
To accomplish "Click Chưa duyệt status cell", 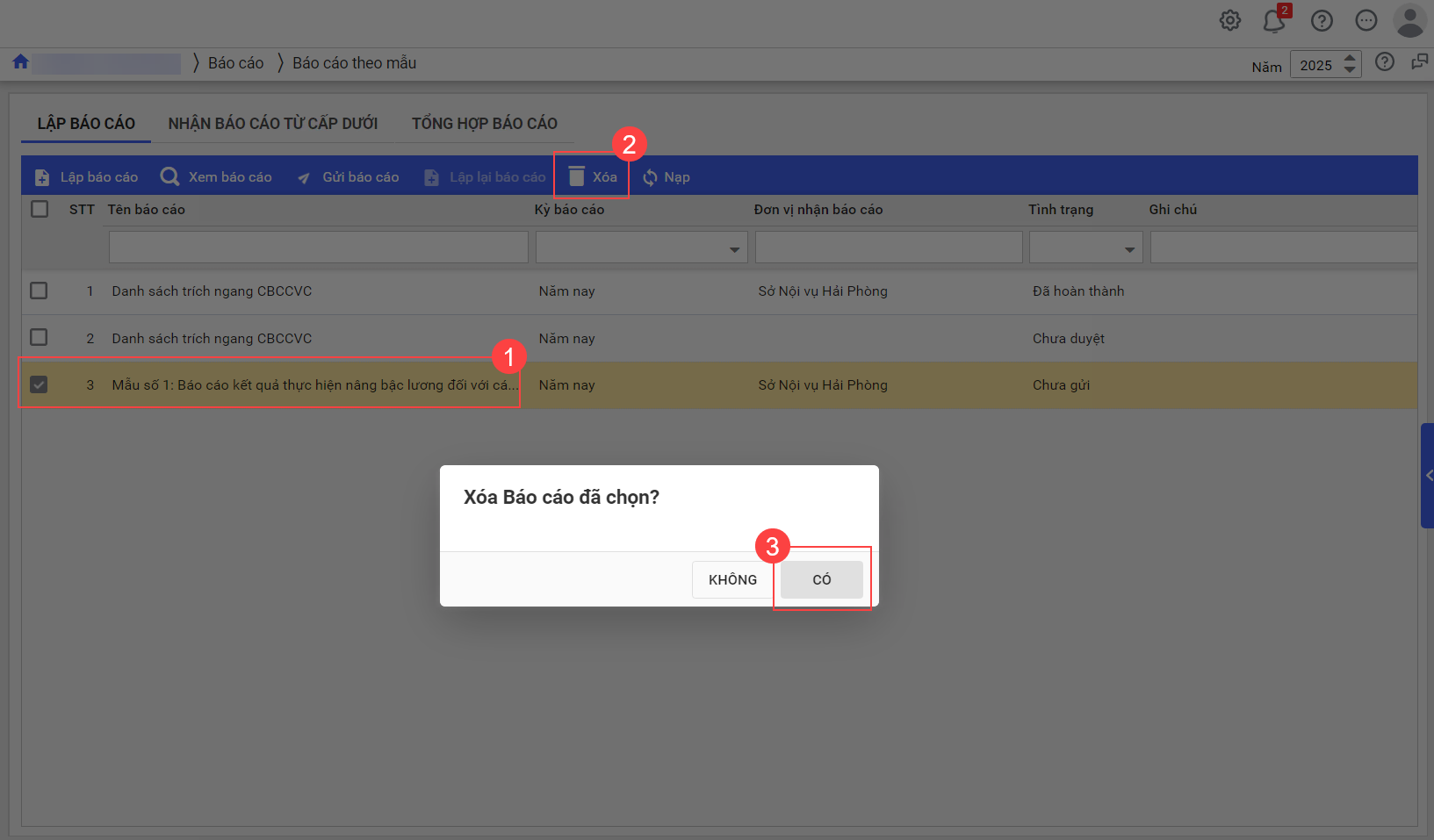I will pyautogui.click(x=1069, y=339).
